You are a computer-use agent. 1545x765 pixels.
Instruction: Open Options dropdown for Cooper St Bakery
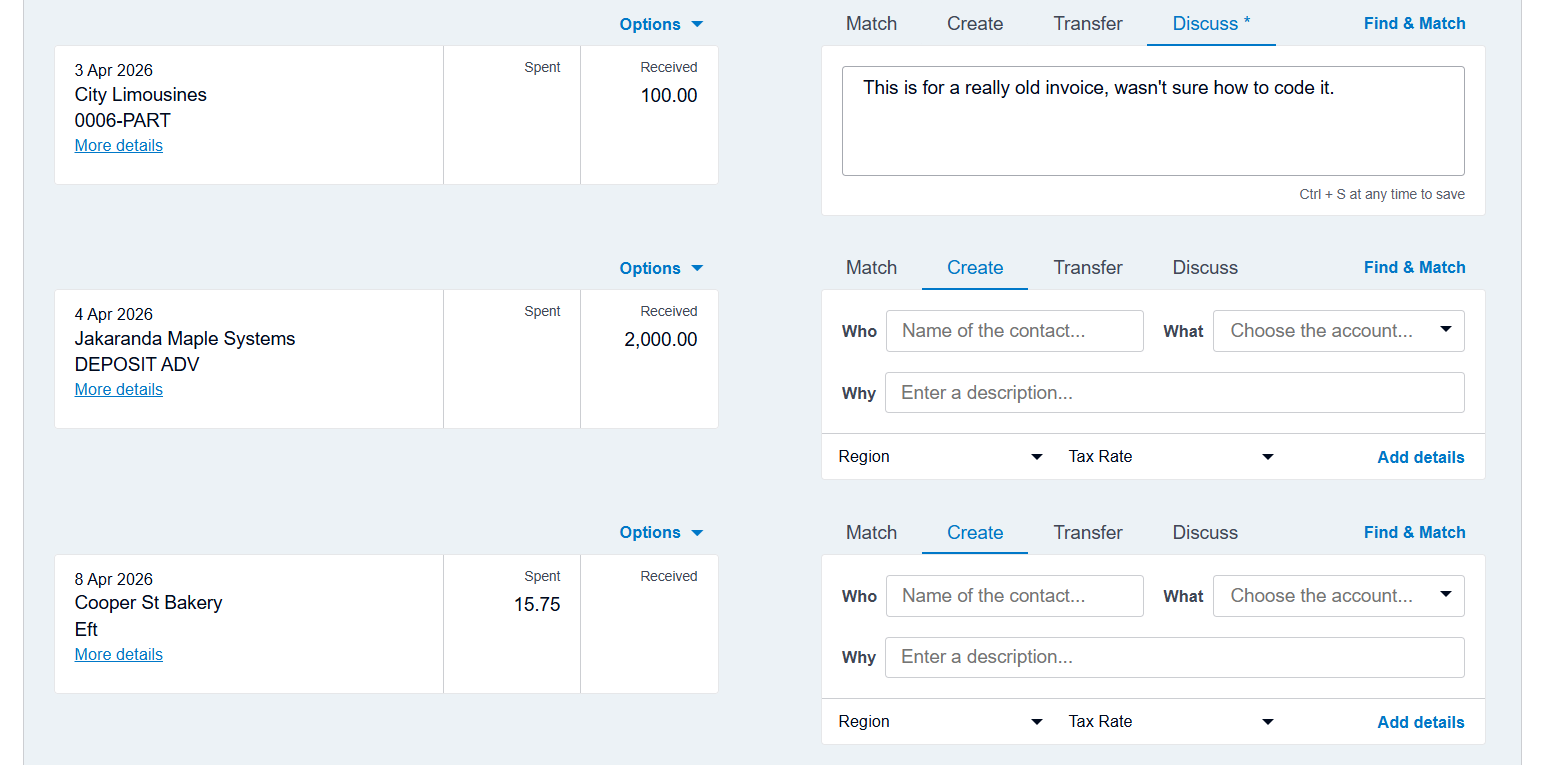[661, 532]
